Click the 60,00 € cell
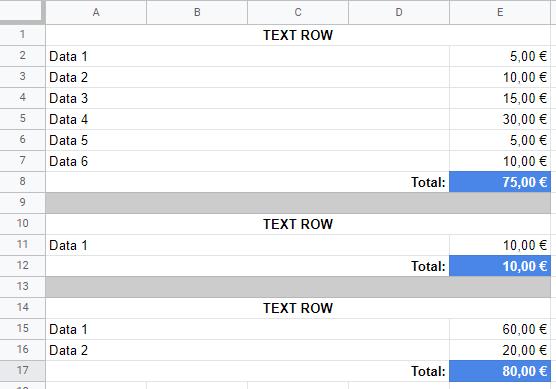The image size is (556, 389). [500, 329]
